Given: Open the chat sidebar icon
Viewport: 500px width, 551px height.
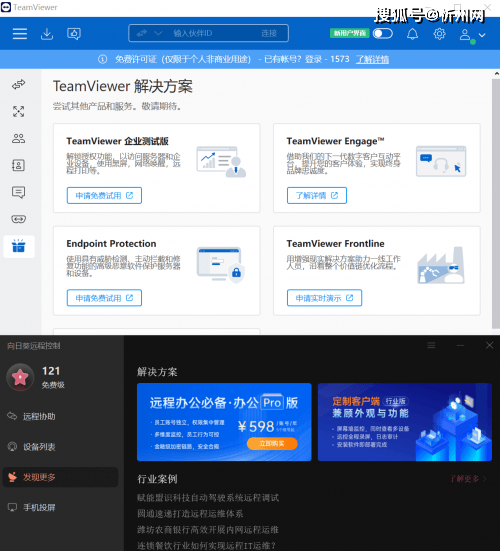Looking at the screenshot, I should (x=19, y=192).
